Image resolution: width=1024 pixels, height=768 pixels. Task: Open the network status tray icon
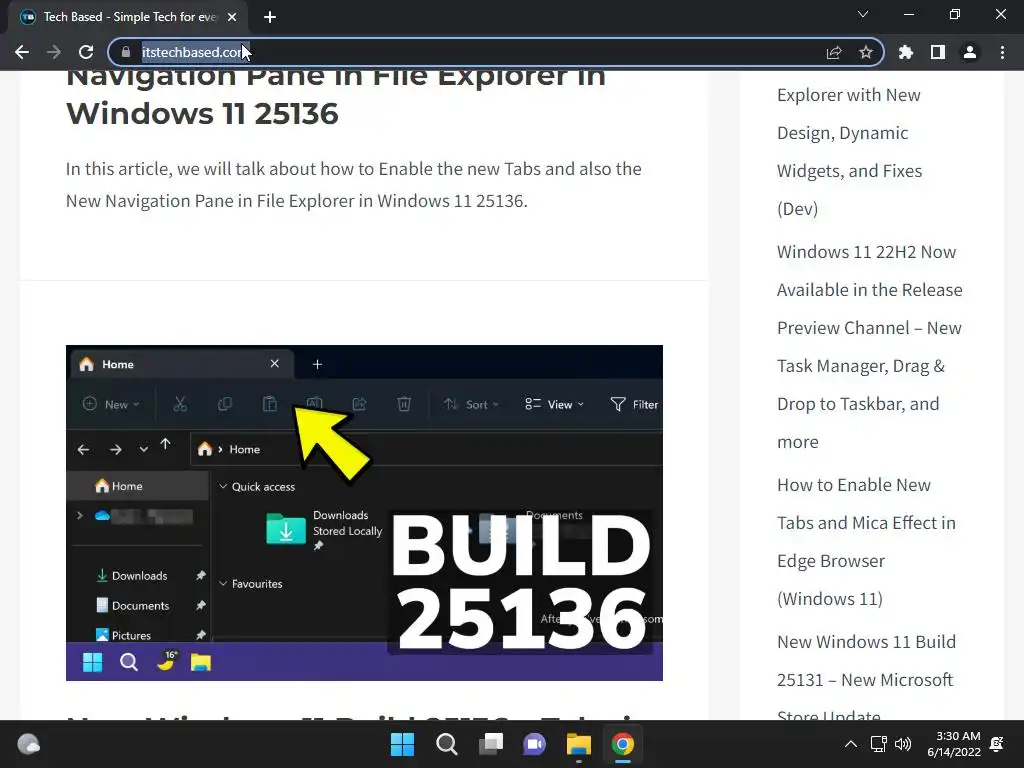pyautogui.click(x=878, y=744)
